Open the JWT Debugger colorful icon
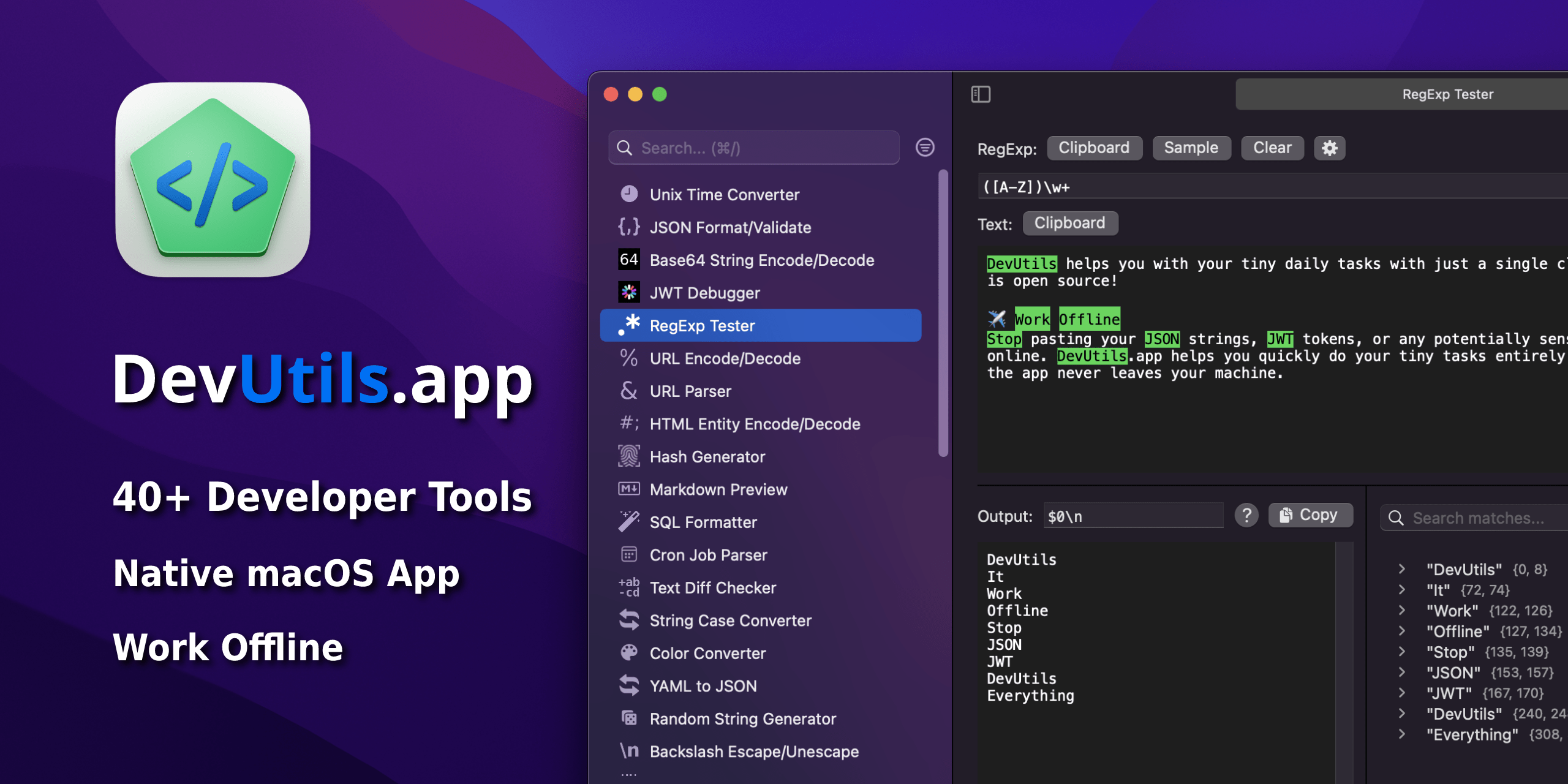This screenshot has width=1568, height=784. tap(628, 292)
